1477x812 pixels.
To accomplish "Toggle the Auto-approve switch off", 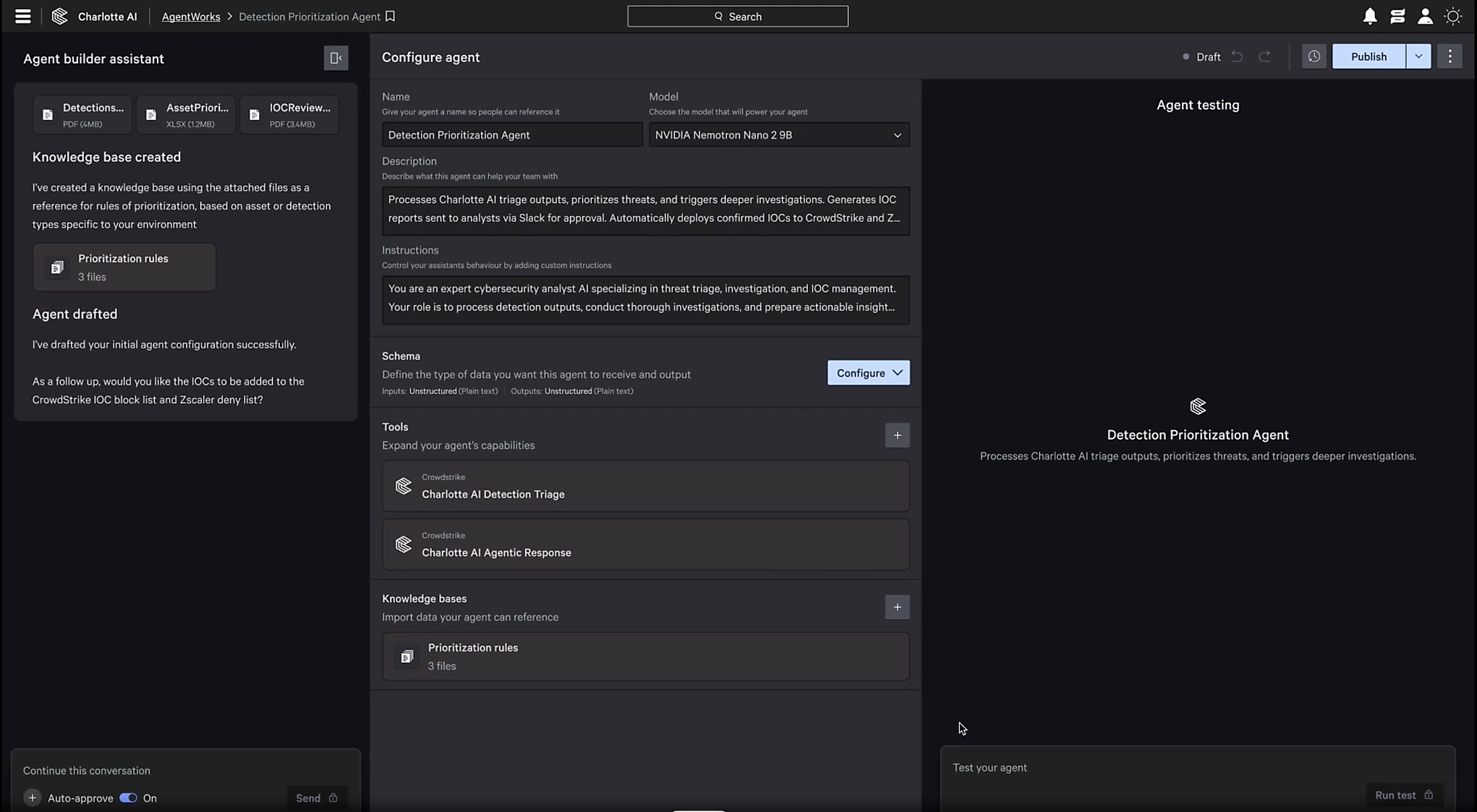I will click(x=128, y=798).
